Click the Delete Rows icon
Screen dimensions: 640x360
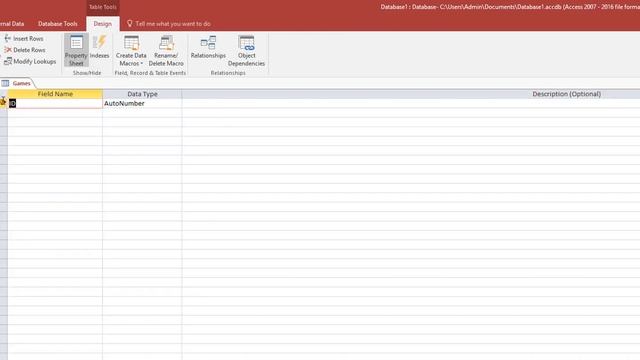pos(8,50)
